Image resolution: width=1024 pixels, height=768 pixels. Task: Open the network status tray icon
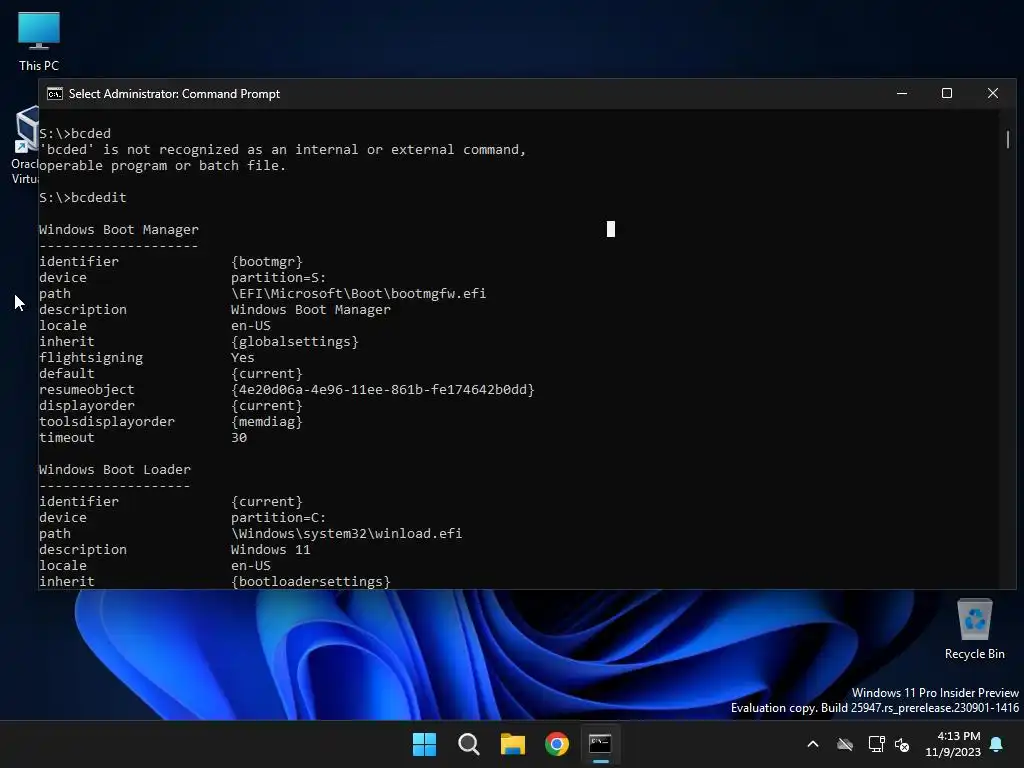[x=876, y=744]
